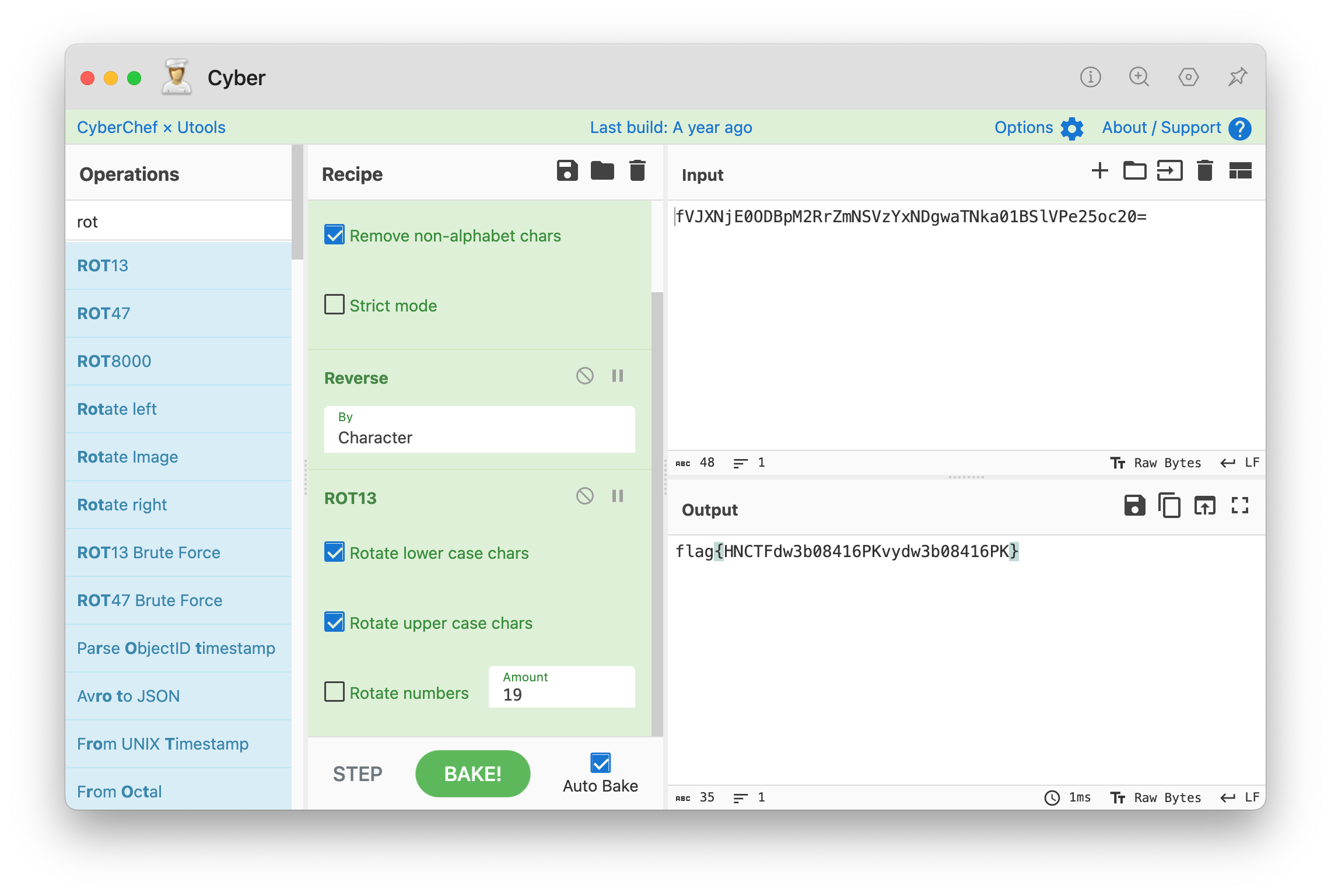
Task: Click the Options gear icon
Action: [1072, 128]
